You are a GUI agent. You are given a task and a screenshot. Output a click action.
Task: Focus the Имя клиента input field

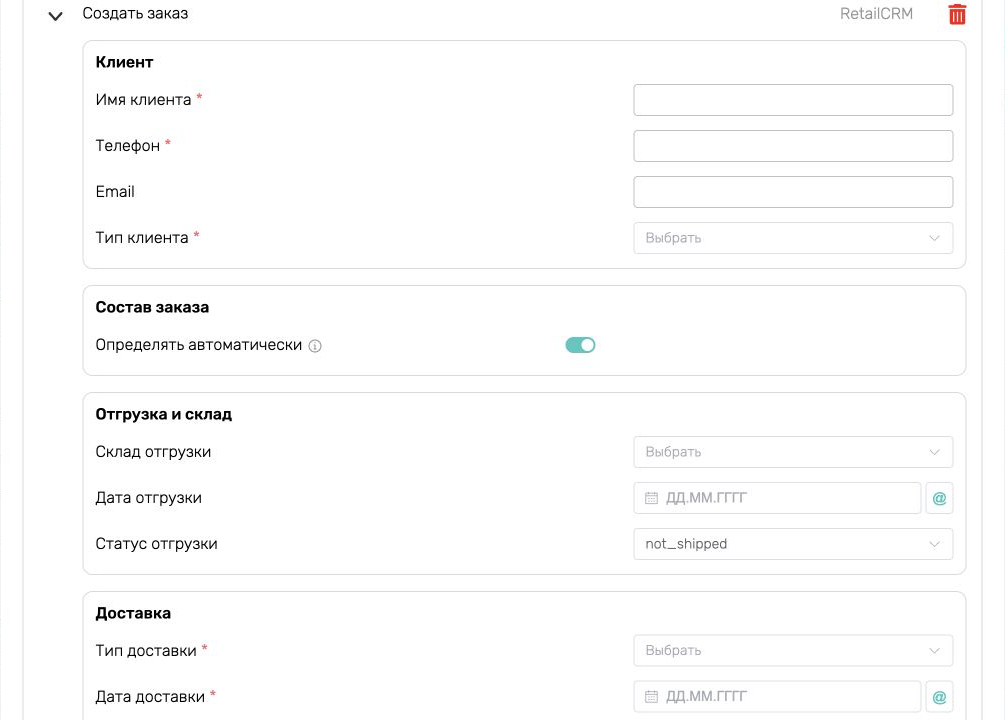tap(793, 100)
